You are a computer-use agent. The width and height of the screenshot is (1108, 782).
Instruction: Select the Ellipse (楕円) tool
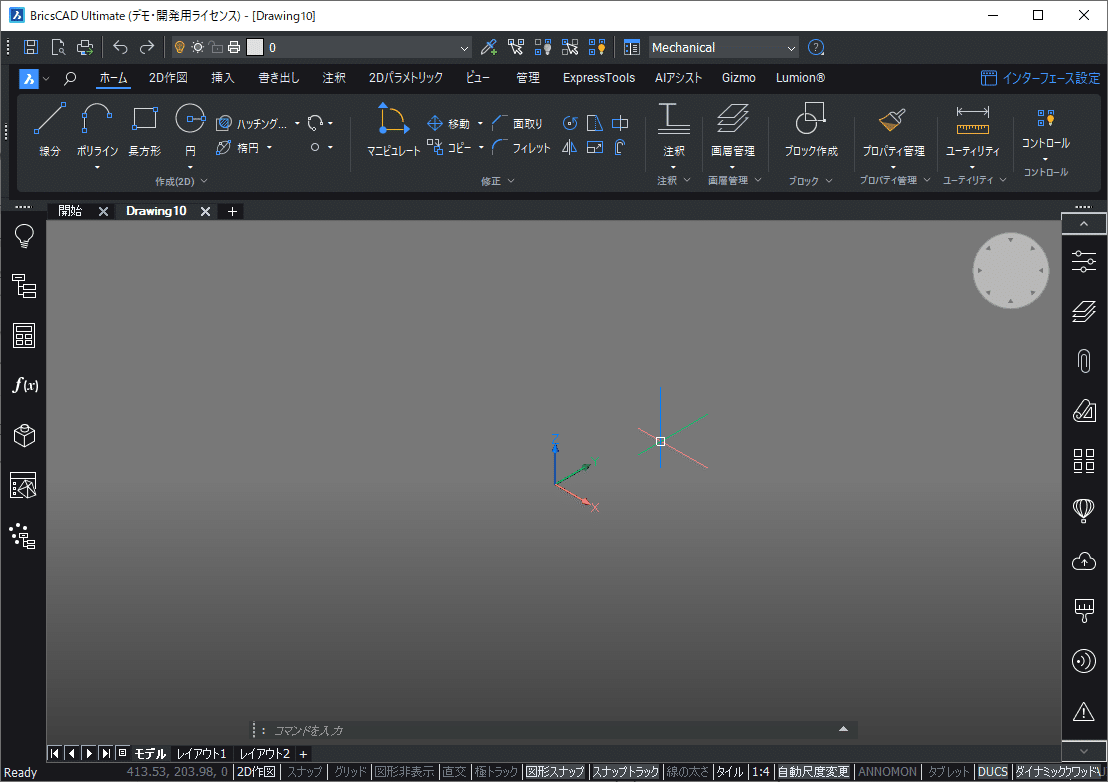point(238,148)
